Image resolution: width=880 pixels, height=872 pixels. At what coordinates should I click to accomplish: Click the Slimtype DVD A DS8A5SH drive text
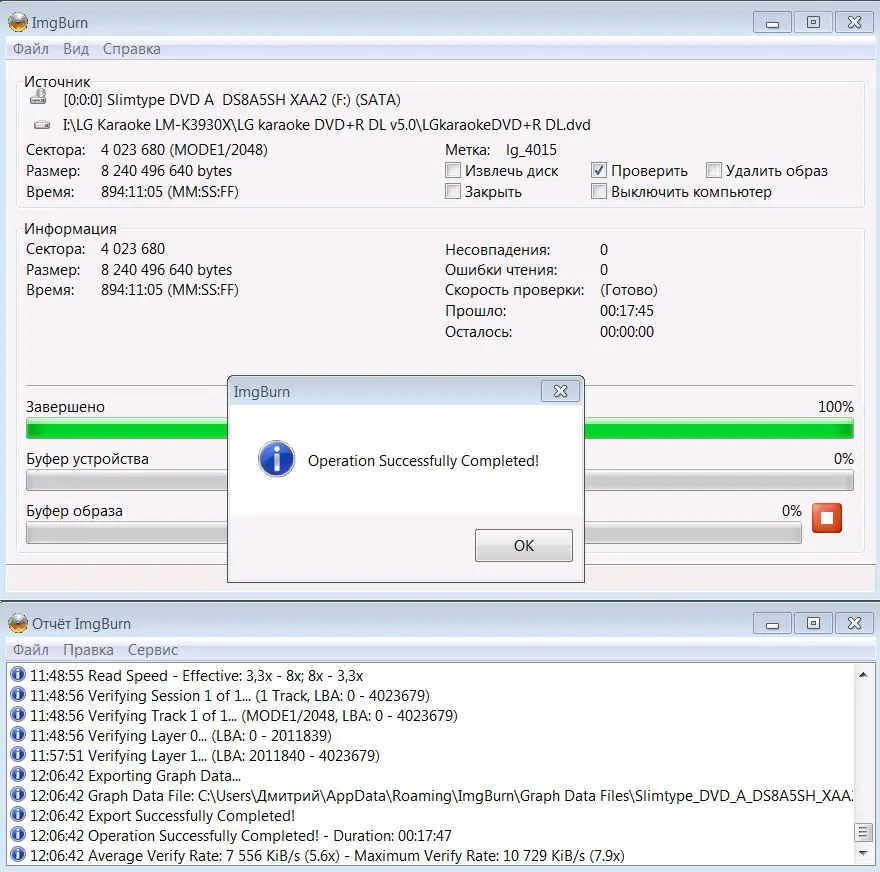[232, 100]
